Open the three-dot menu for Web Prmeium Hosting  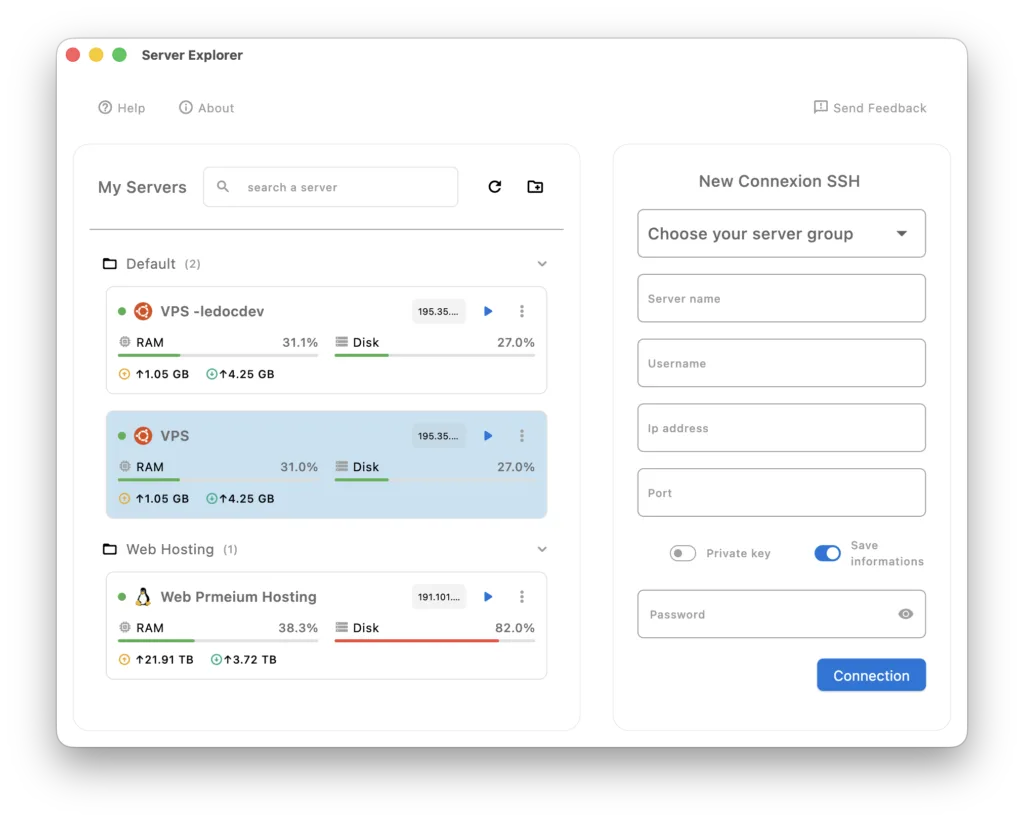pos(522,596)
